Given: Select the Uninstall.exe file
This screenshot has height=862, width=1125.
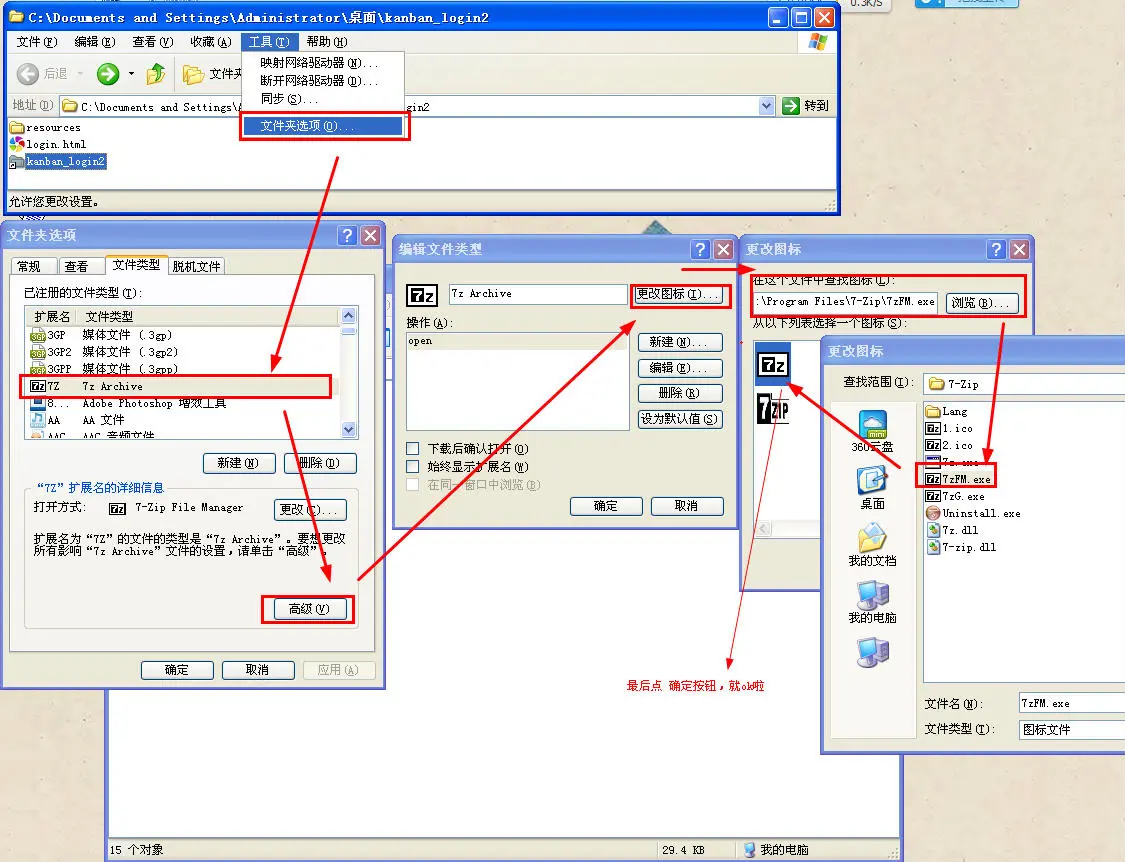Looking at the screenshot, I should (980, 513).
